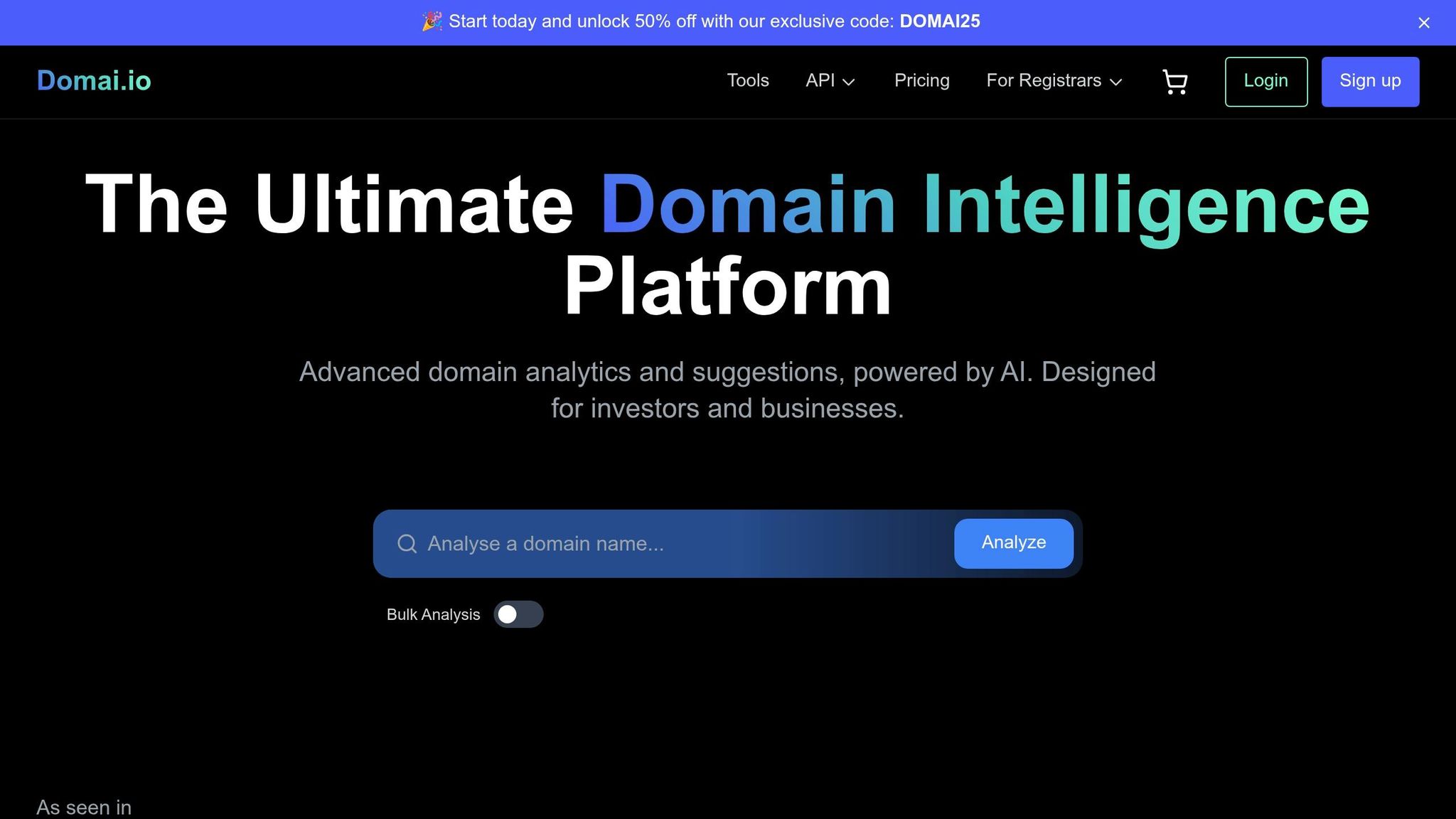Click the Domai.io logo
Image resolution: width=1456 pixels, height=819 pixels.
click(94, 81)
